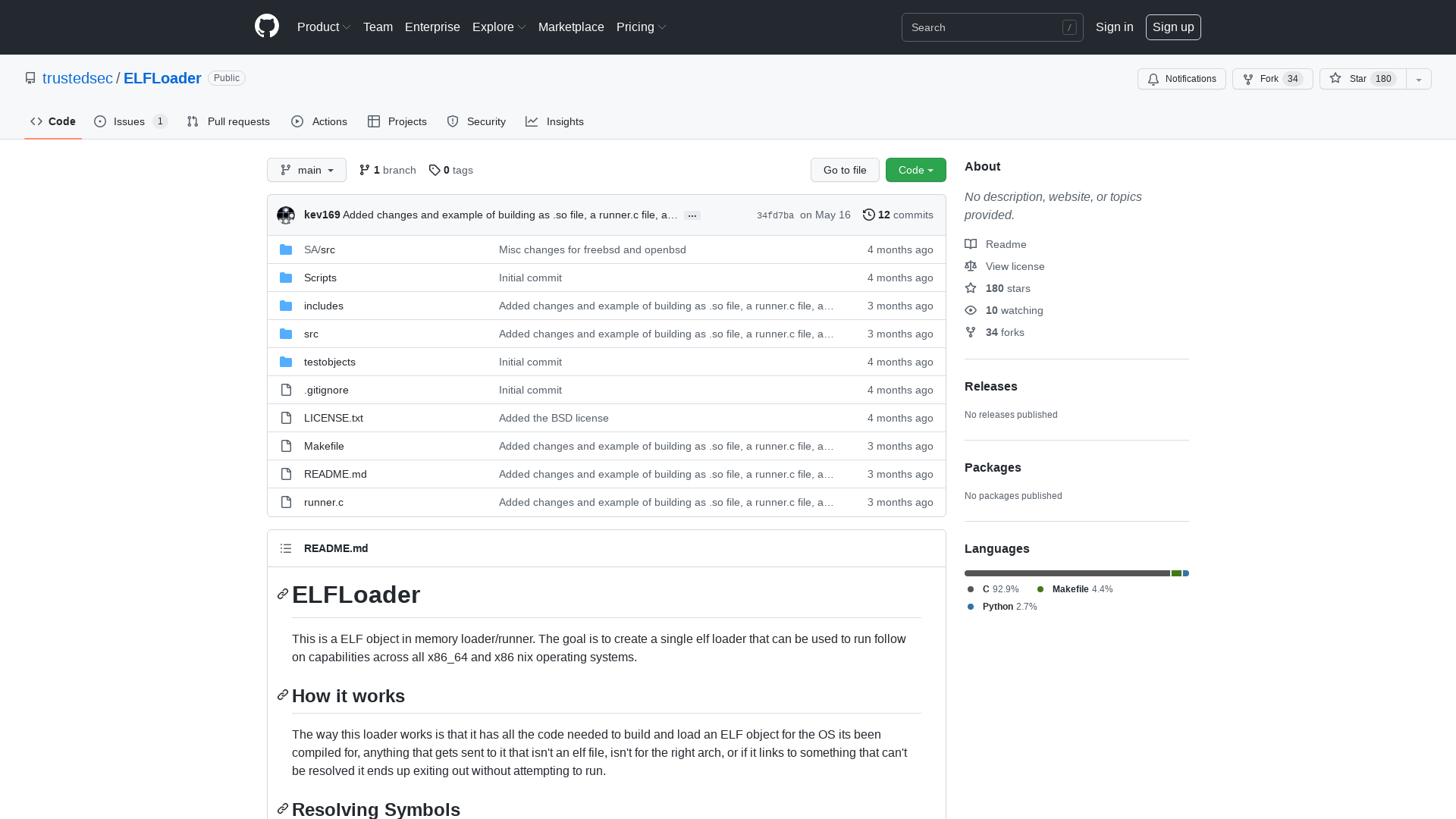Click the eye icon beside 10 watching
Screen dimensions: 1456x819
coord(971,310)
